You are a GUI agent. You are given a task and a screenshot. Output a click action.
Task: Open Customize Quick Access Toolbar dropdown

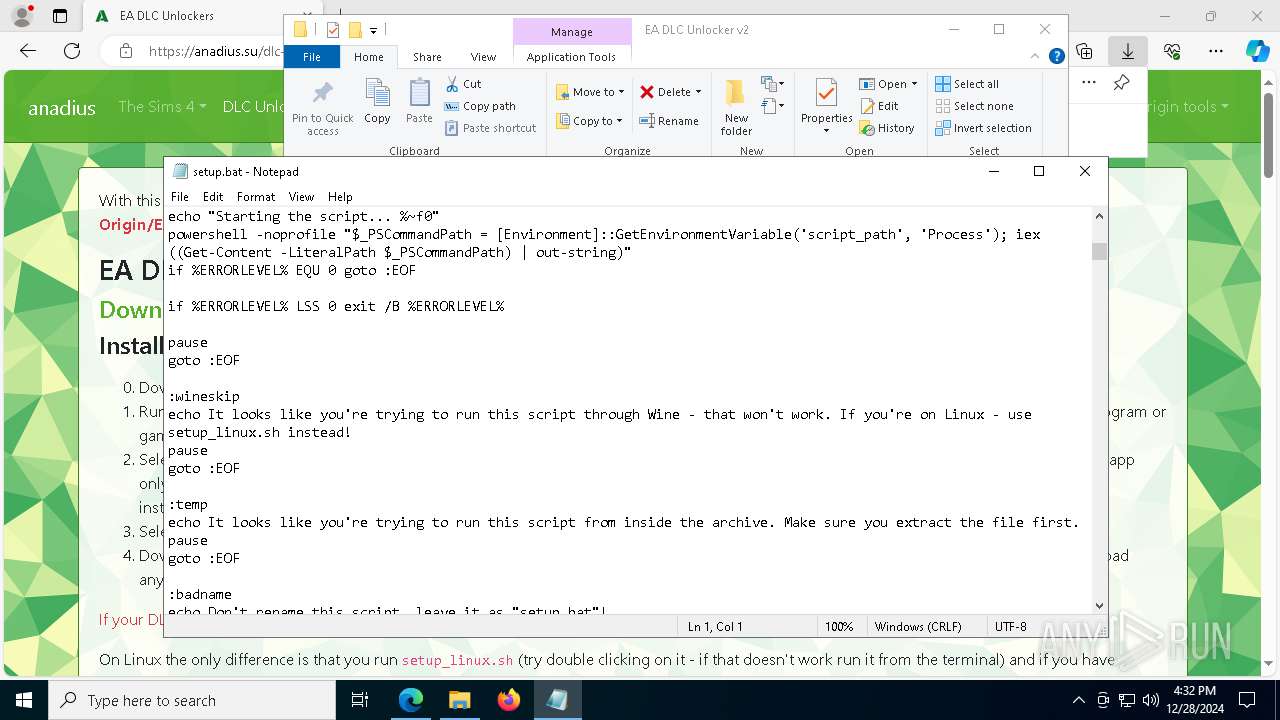373,31
